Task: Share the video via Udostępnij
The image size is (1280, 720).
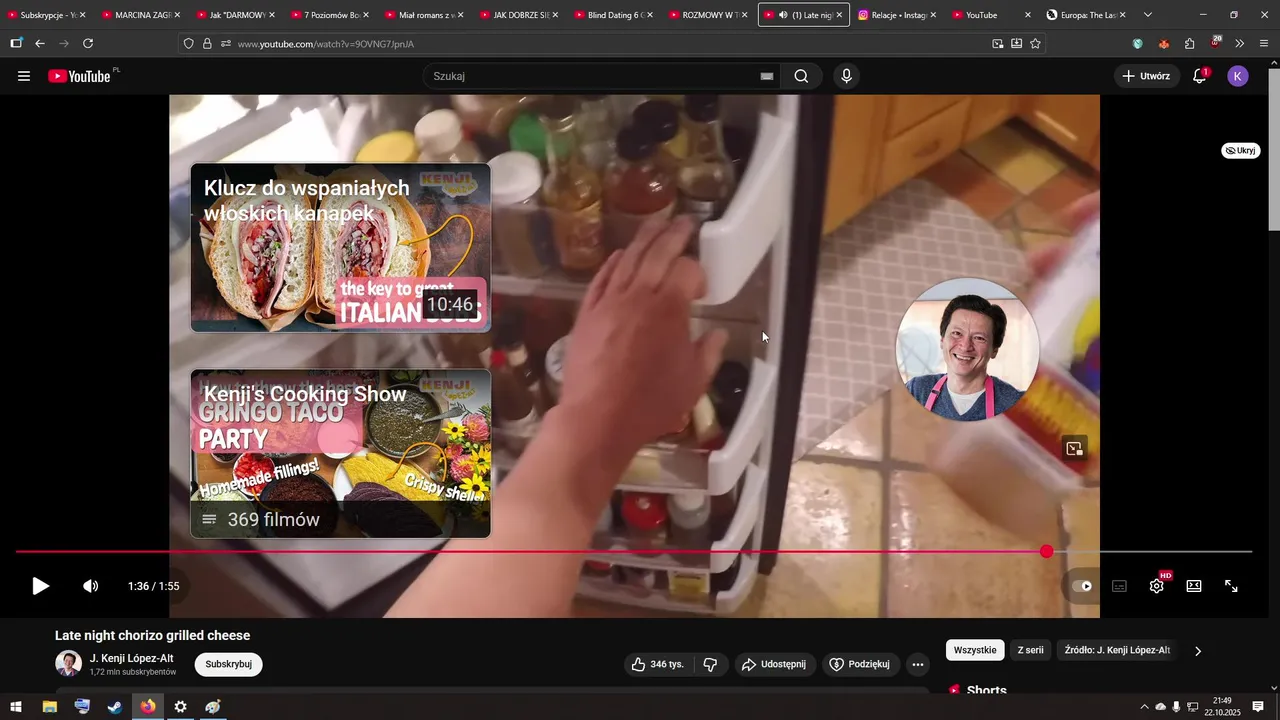Action: click(x=774, y=664)
